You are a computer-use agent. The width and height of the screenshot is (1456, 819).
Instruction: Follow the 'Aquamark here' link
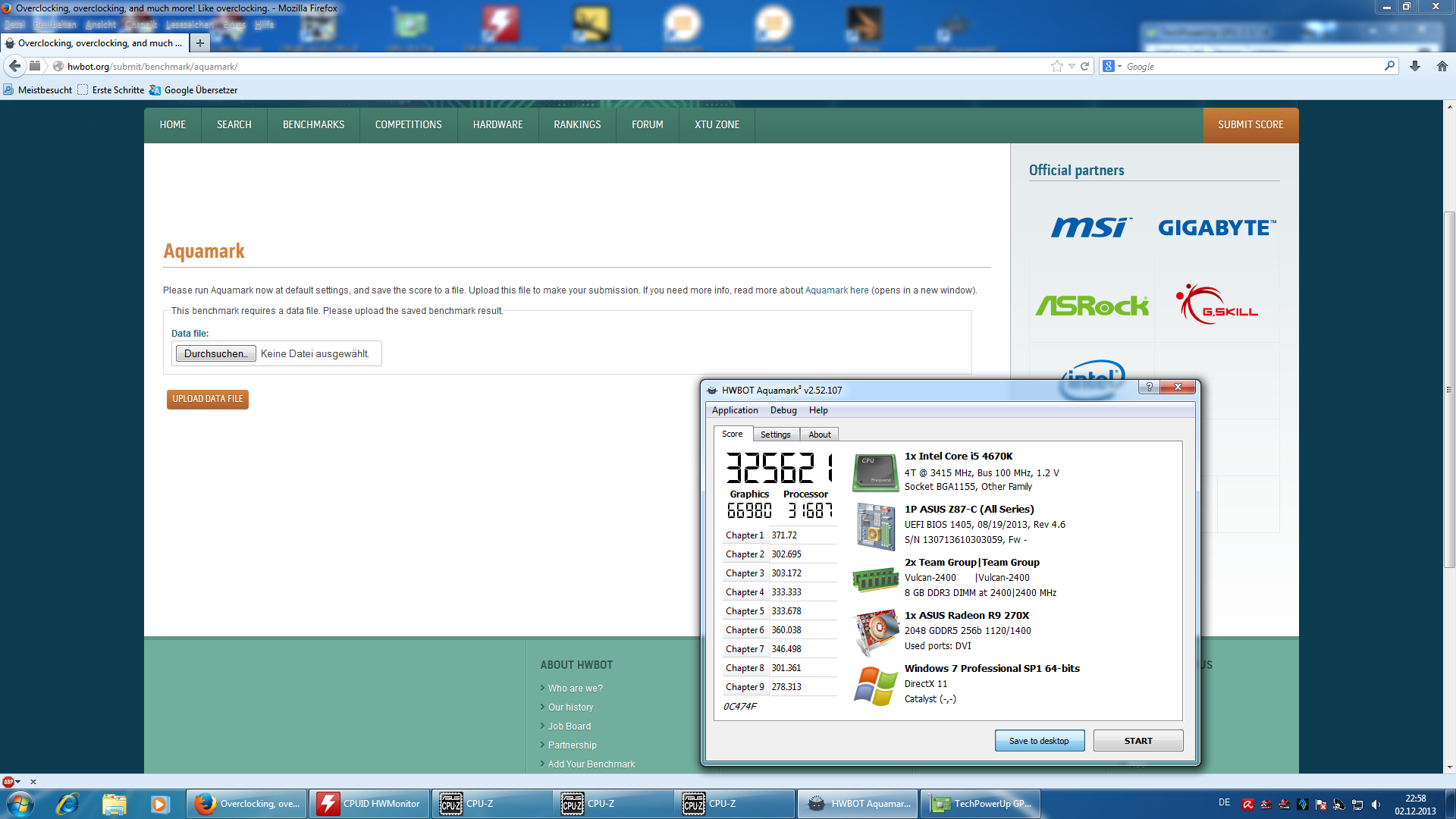point(836,290)
